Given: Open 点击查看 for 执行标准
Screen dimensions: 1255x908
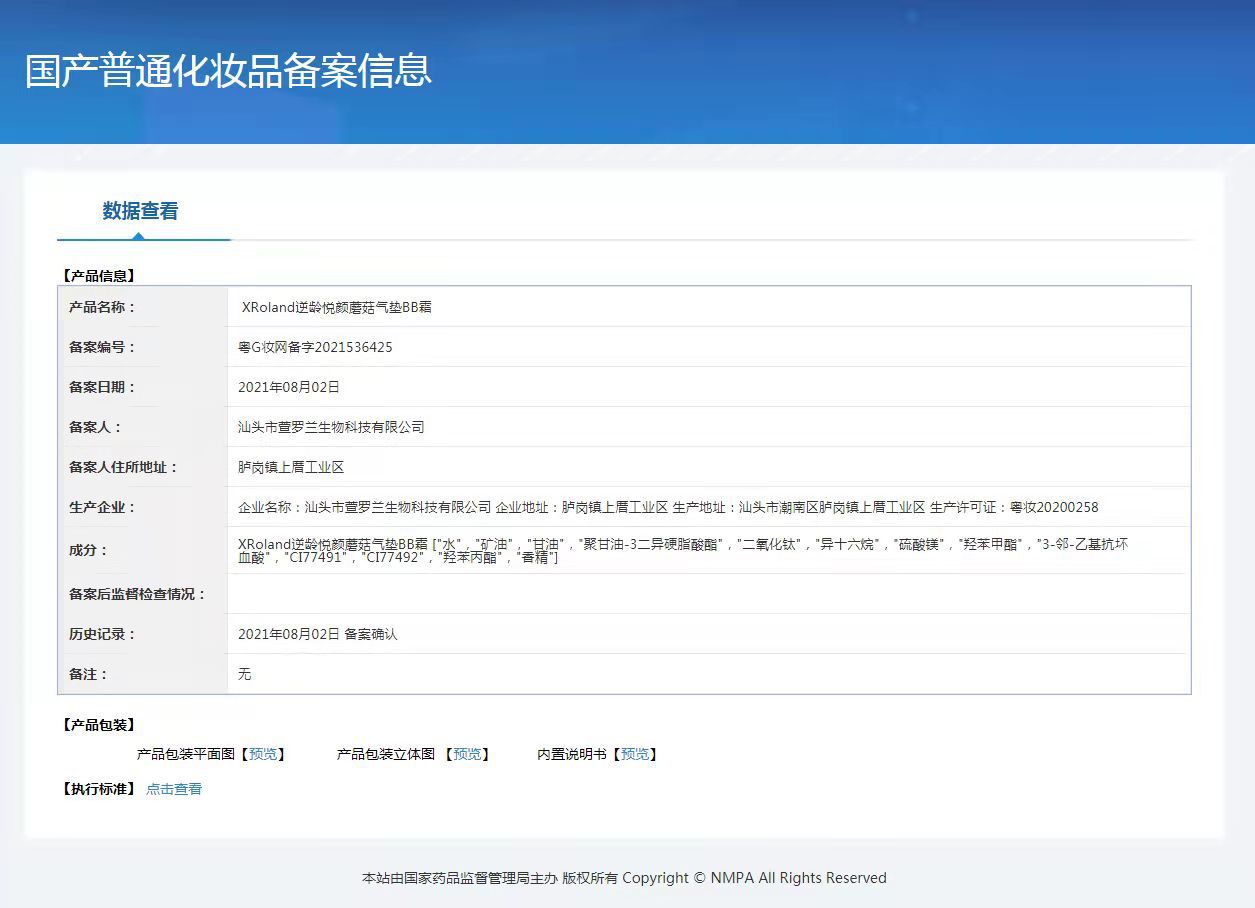Looking at the screenshot, I should click(174, 789).
